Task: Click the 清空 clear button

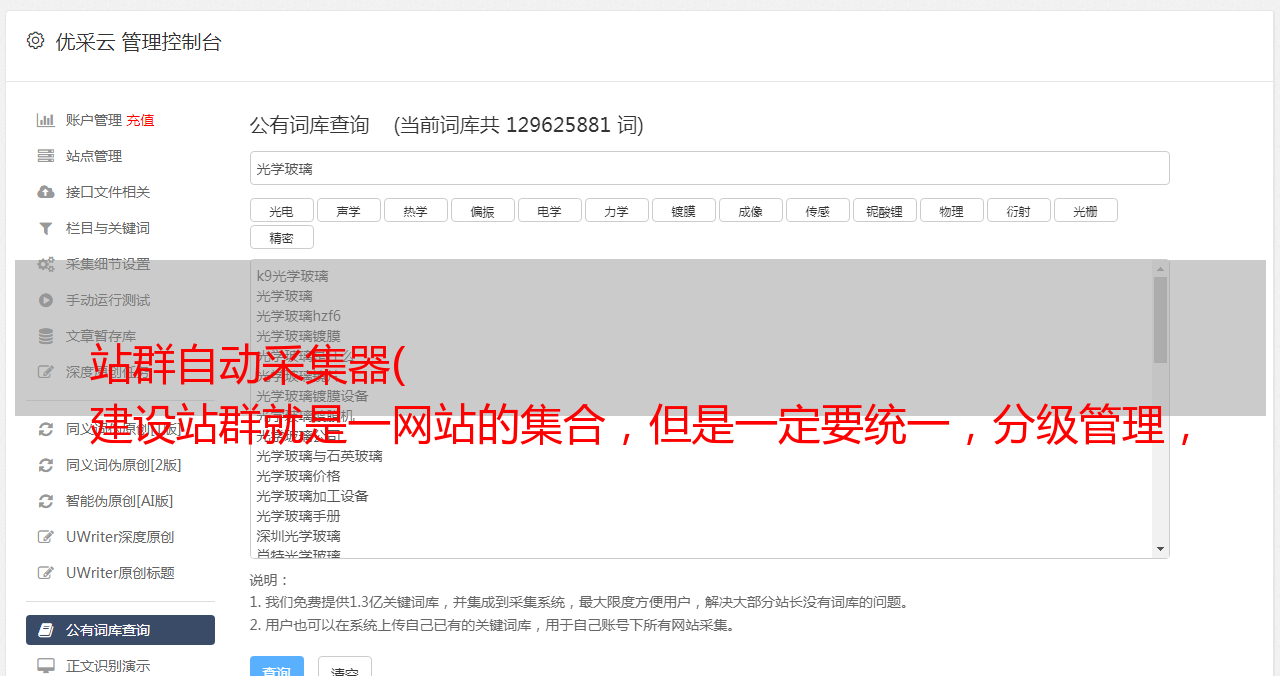Action: pos(345,667)
